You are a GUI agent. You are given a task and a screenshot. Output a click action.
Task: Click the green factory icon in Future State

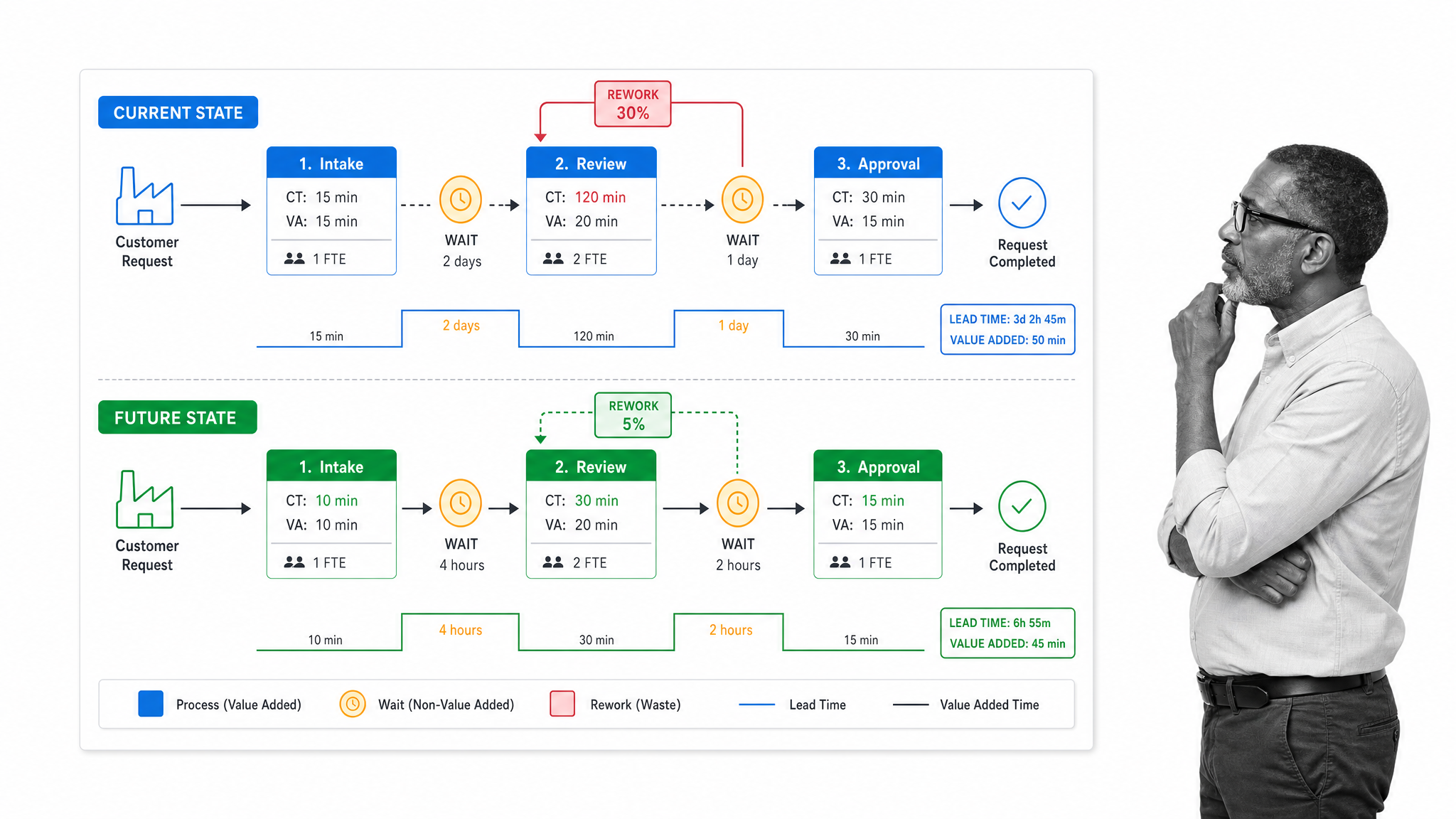[x=145, y=499]
